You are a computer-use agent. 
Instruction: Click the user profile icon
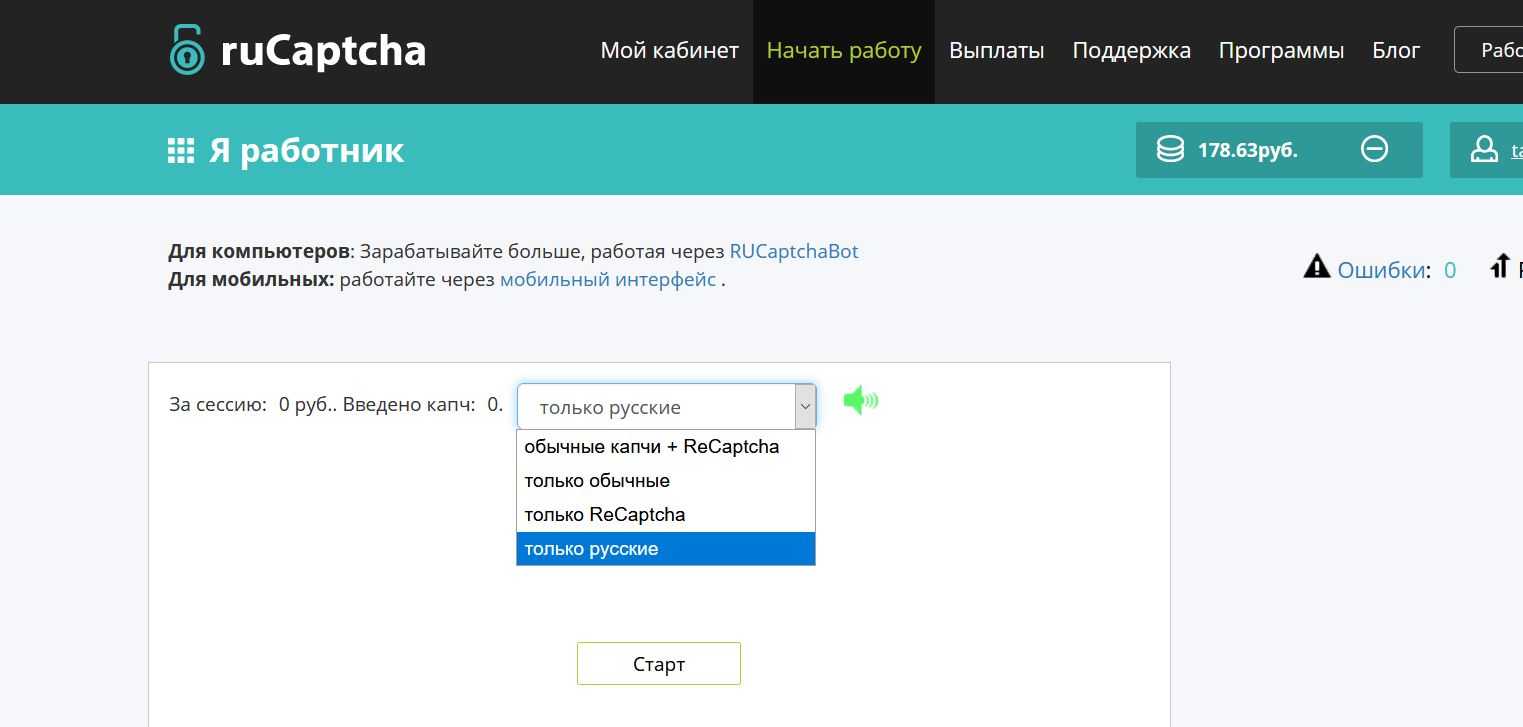(x=1484, y=150)
